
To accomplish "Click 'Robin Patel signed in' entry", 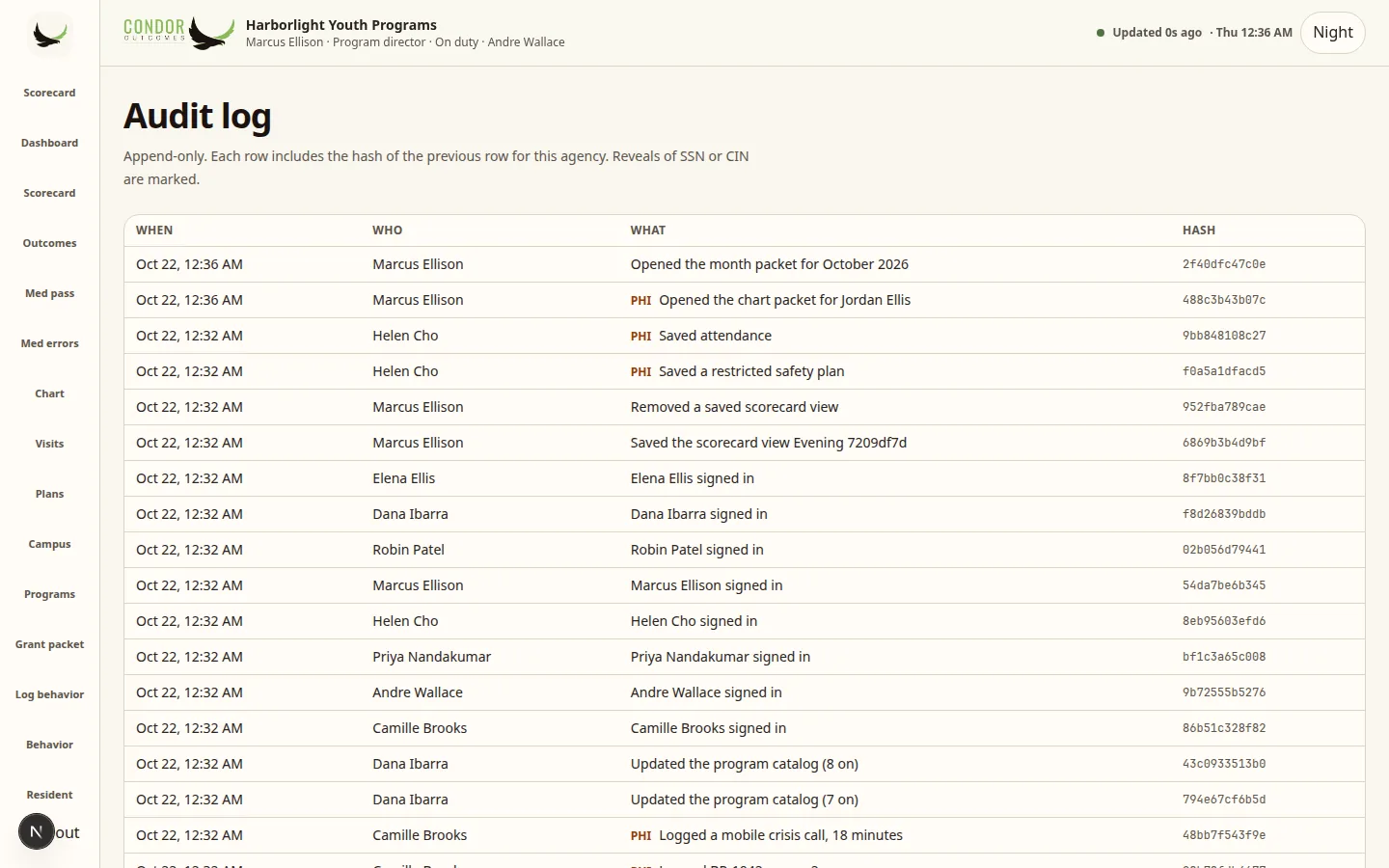I will [x=697, y=550].
